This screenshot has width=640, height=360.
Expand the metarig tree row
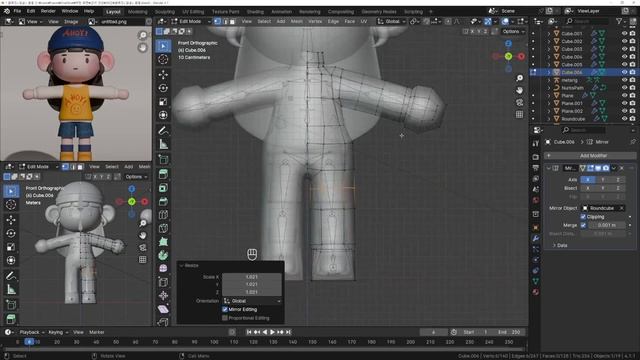[549, 80]
